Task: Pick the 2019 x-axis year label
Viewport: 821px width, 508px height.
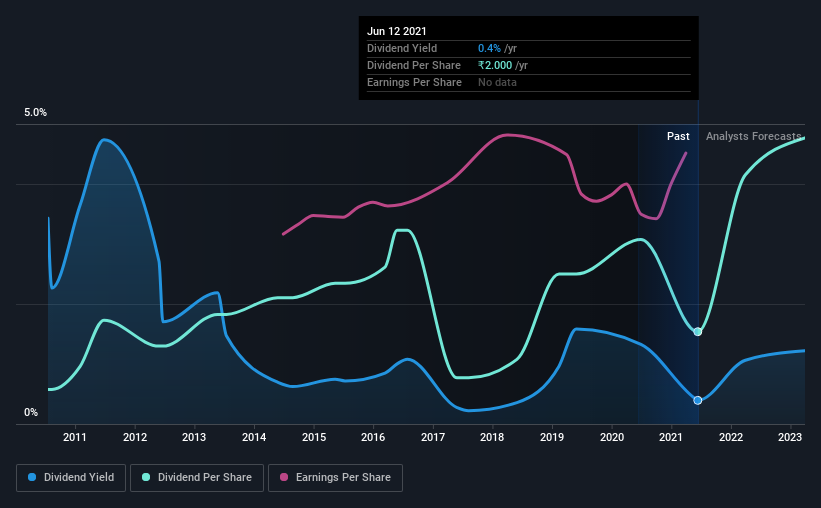Action: click(x=552, y=437)
